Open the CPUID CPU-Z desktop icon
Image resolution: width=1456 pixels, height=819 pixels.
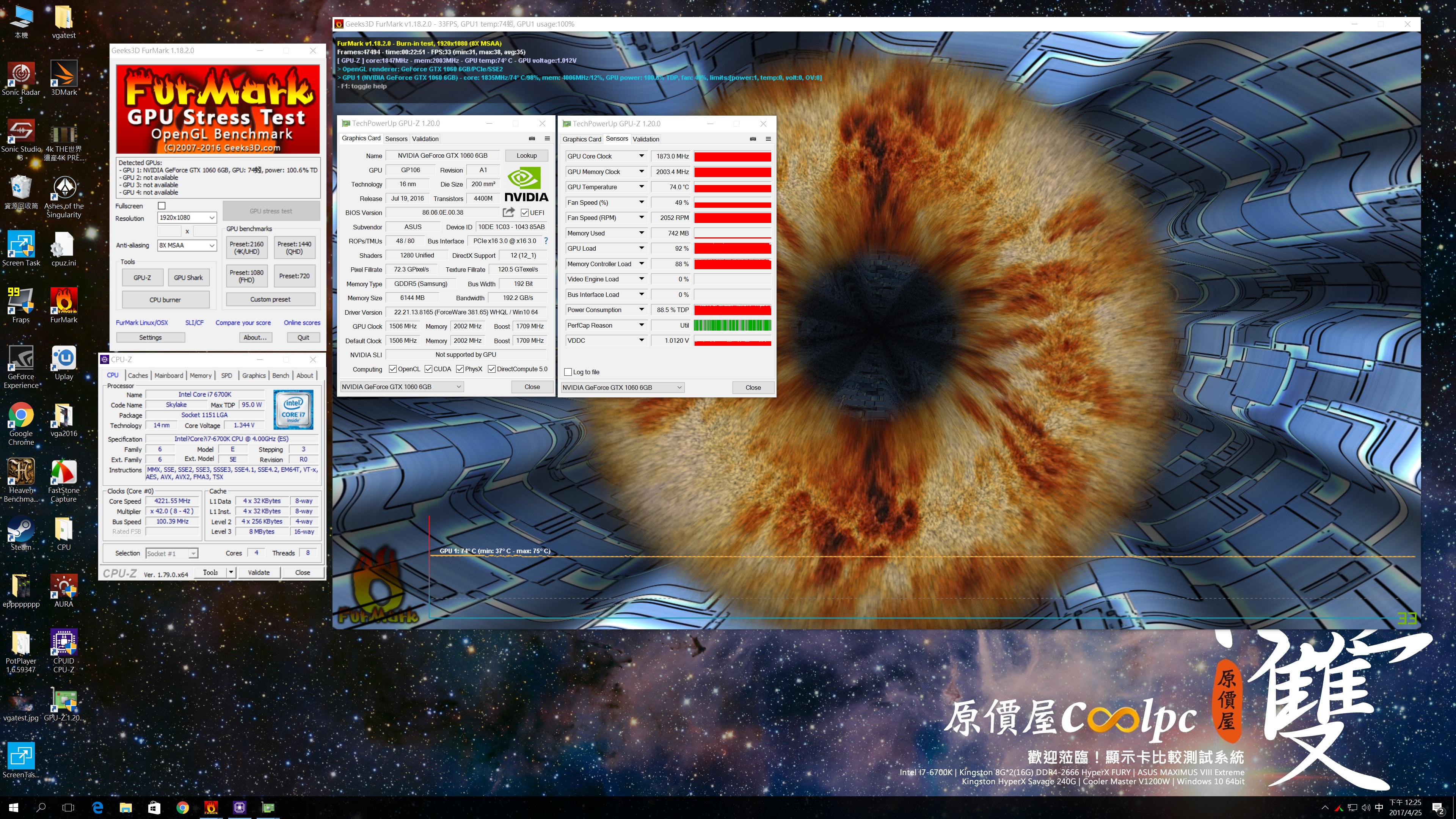point(64,651)
